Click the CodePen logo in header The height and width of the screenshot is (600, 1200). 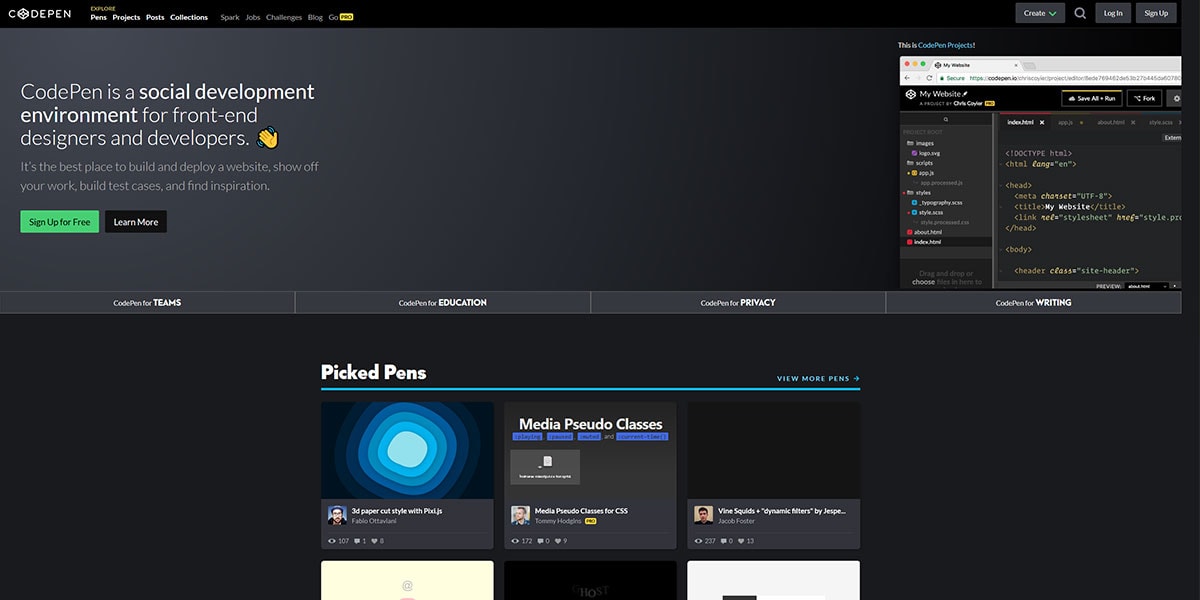point(42,13)
